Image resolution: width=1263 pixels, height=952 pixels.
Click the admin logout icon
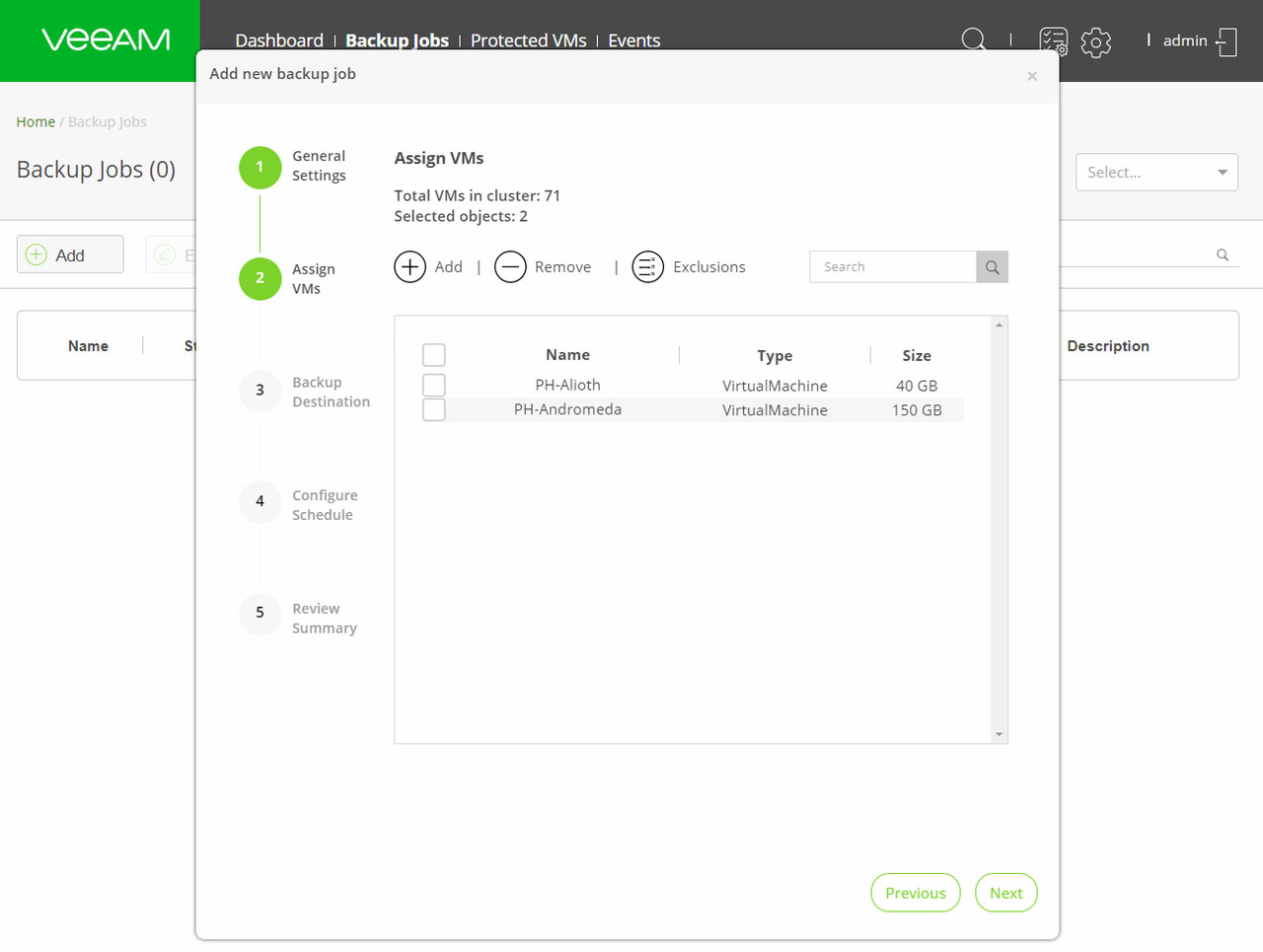[x=1226, y=41]
